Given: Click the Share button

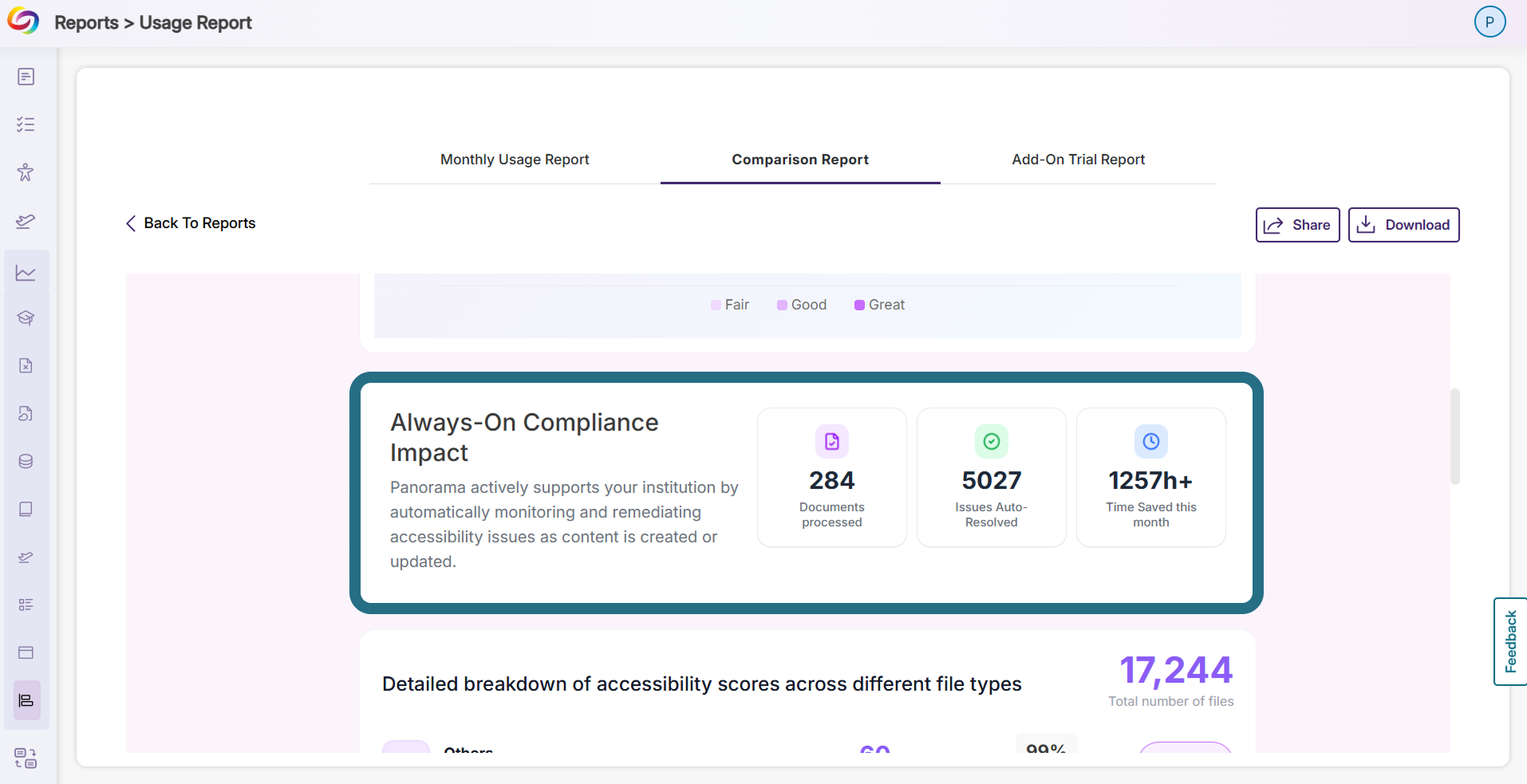Looking at the screenshot, I should [1297, 225].
